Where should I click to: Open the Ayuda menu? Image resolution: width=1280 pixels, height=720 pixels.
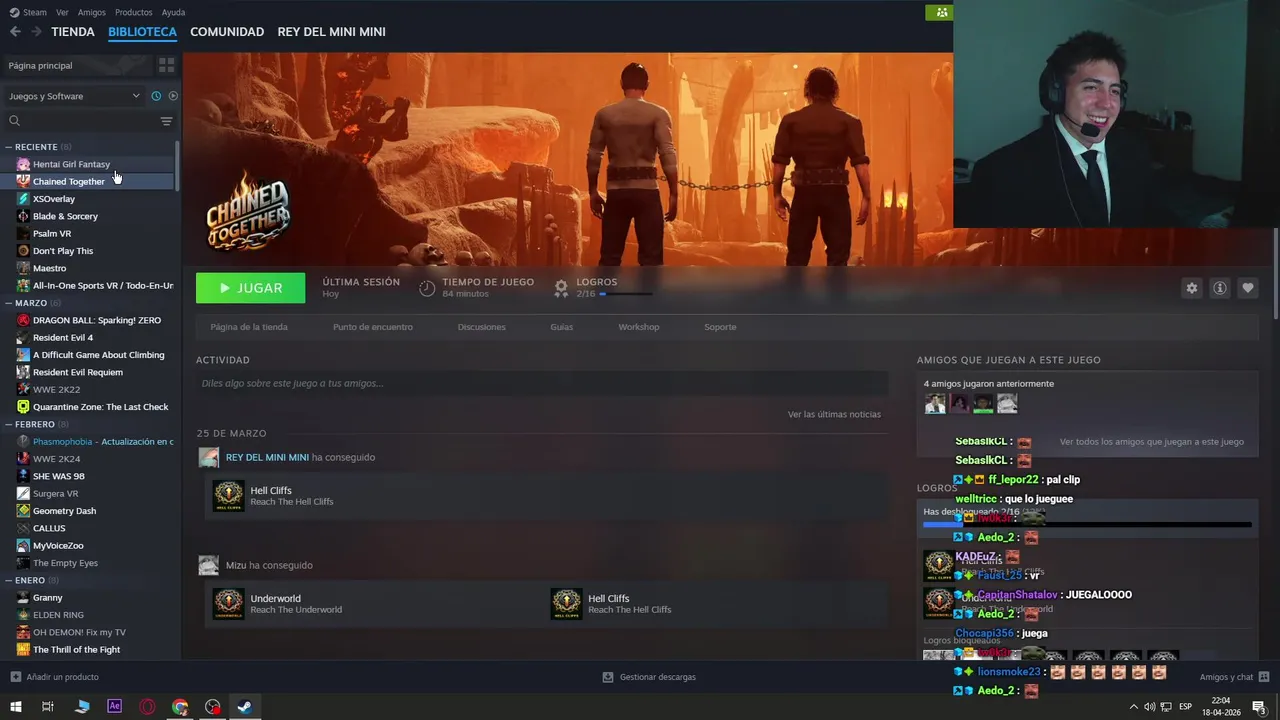(x=173, y=12)
